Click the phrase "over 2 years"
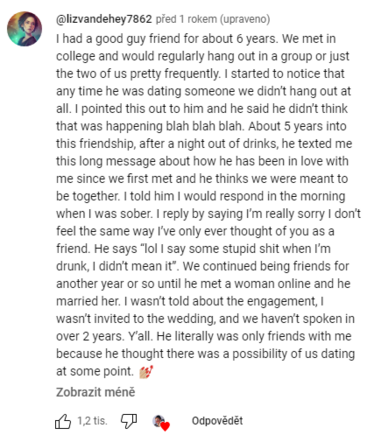The height and width of the screenshot is (435, 367). [x=89, y=336]
